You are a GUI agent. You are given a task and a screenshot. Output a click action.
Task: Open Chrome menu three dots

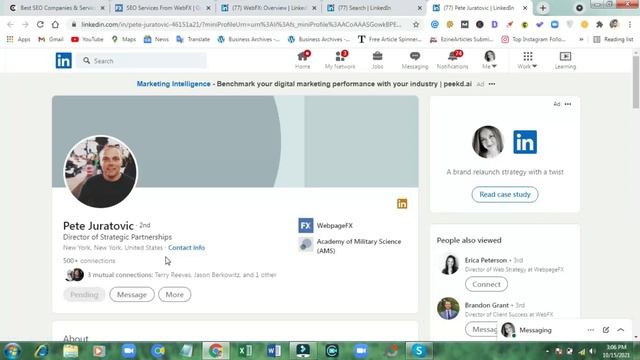630,24
